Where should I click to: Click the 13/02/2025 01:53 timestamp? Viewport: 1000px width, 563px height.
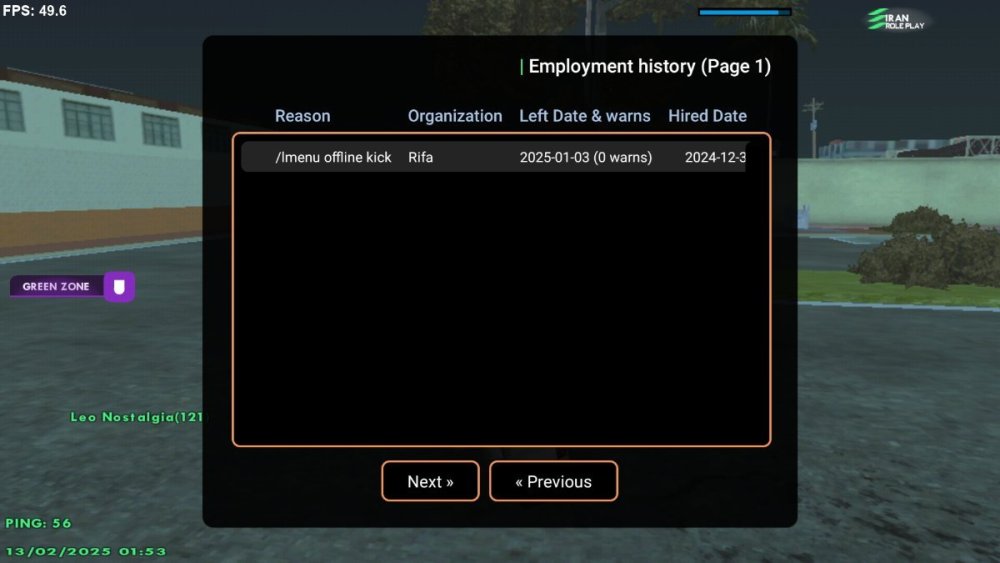(x=85, y=552)
